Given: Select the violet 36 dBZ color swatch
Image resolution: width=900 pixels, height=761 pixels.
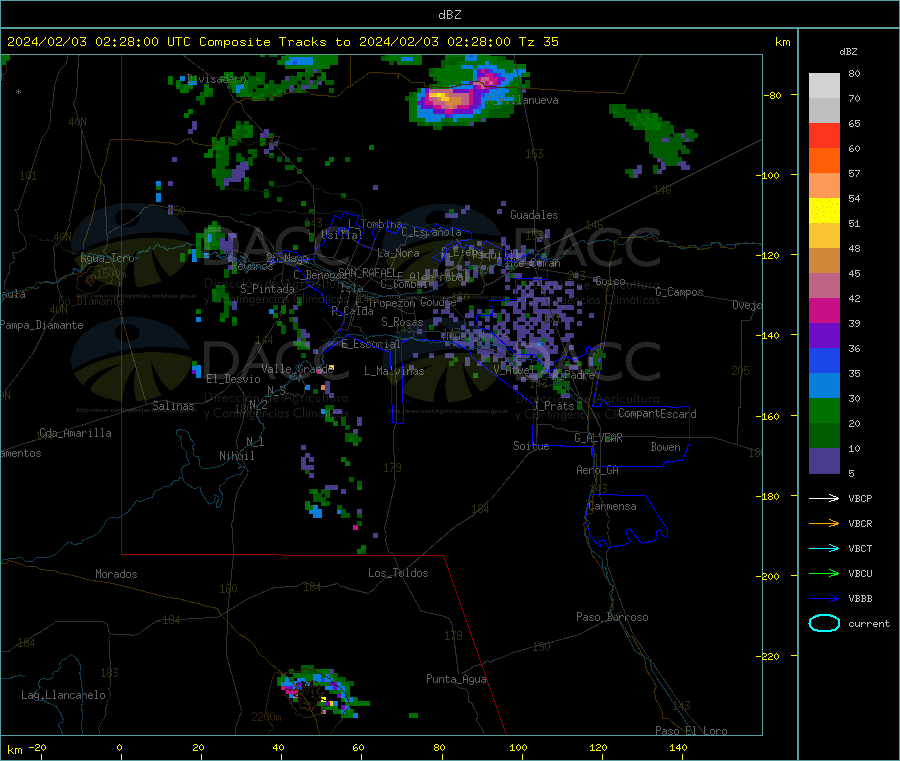Looking at the screenshot, I should [x=824, y=336].
